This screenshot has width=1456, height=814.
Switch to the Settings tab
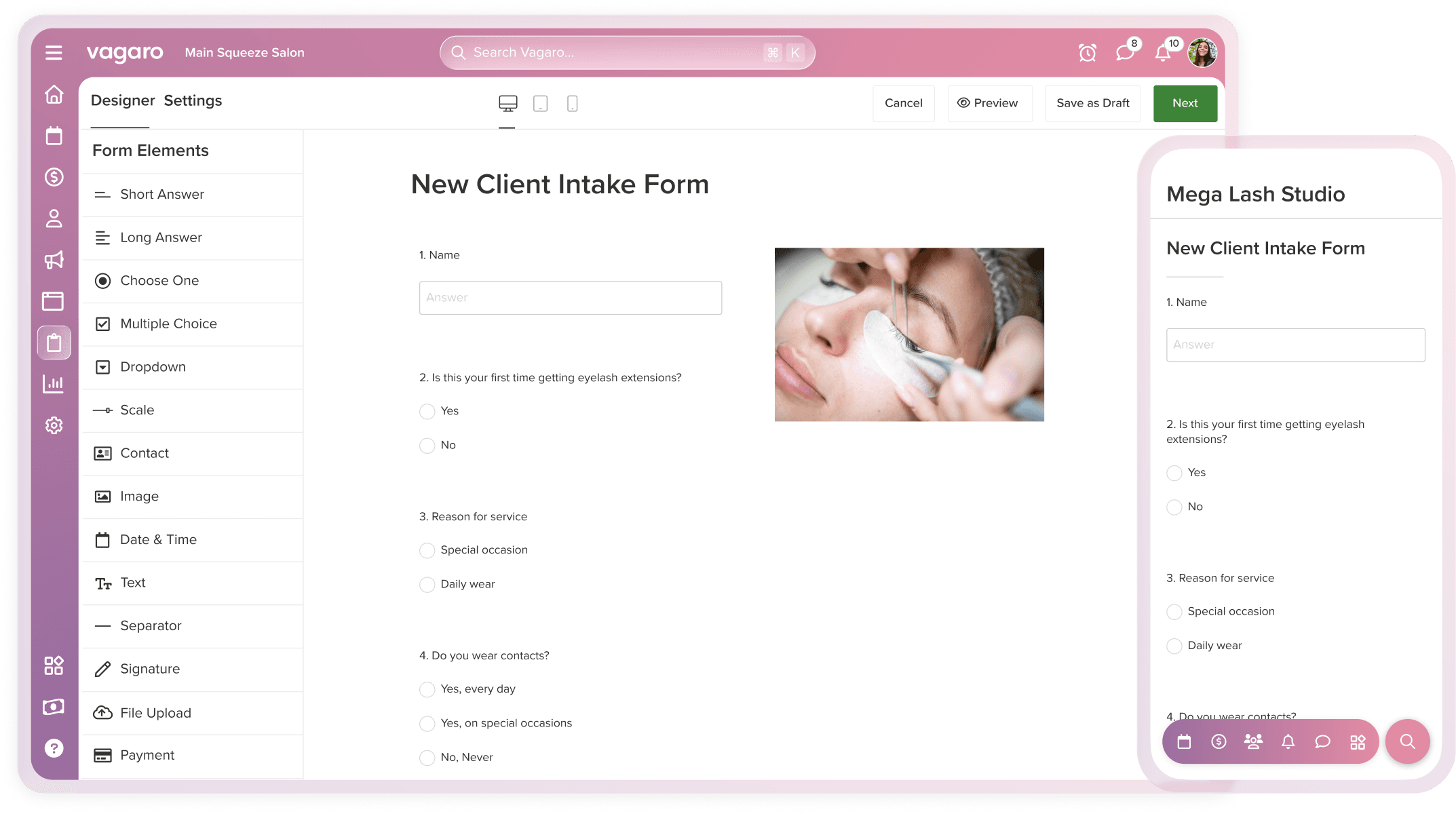193,100
